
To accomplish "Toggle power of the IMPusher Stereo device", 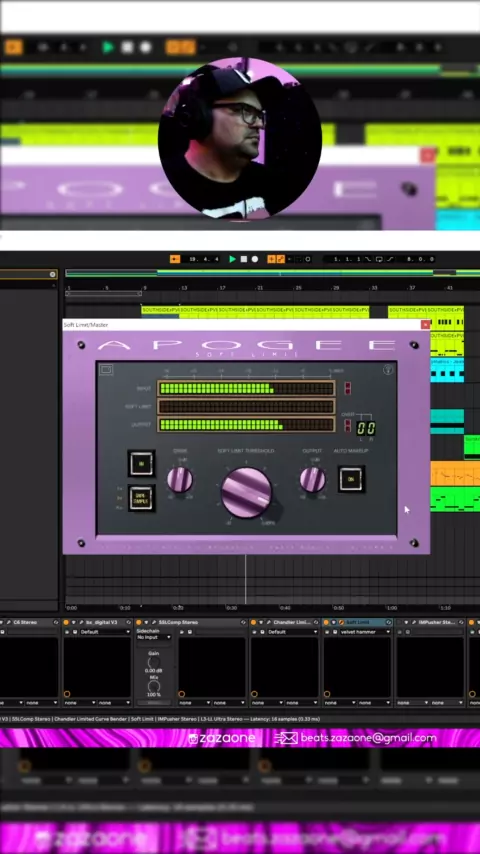I will coord(399,622).
